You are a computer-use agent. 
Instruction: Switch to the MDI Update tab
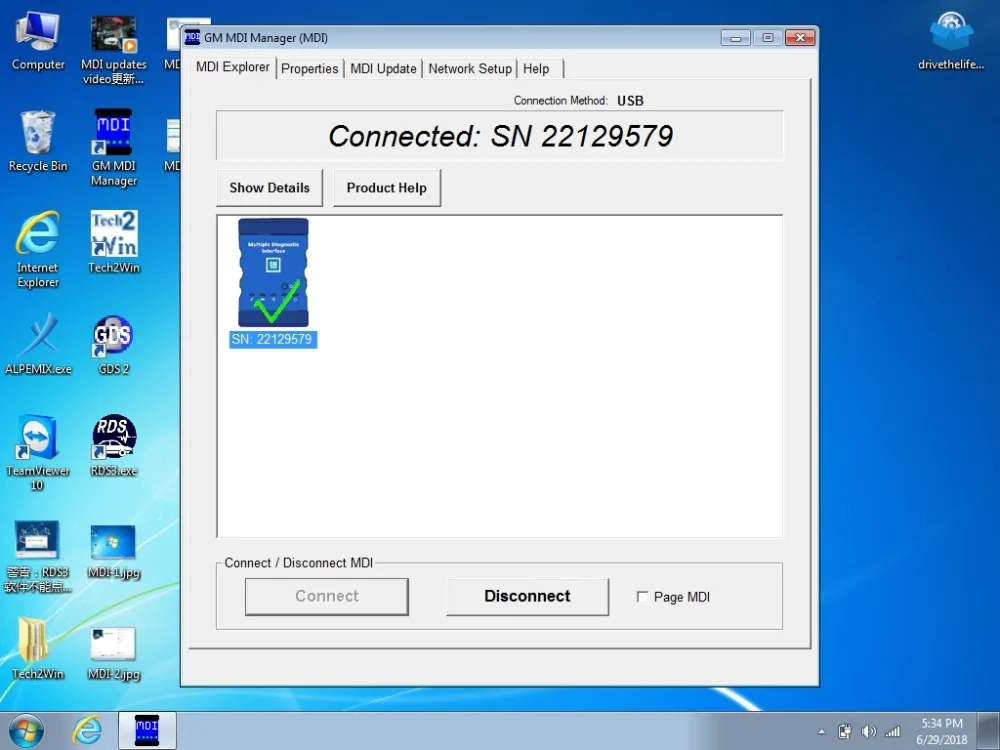pyautogui.click(x=383, y=68)
